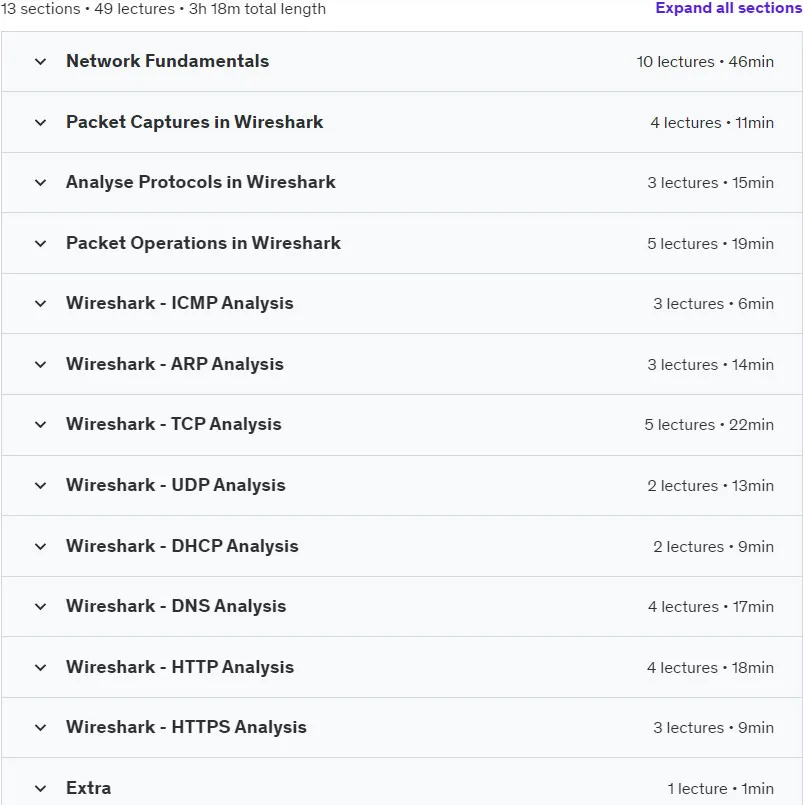Expand all sections link
Image resolution: width=803 pixels, height=805 pixels.
[x=729, y=8]
